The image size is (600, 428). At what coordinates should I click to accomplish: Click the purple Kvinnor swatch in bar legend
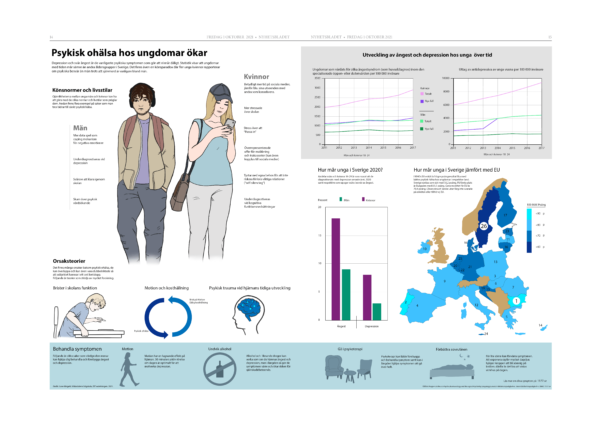(363, 199)
